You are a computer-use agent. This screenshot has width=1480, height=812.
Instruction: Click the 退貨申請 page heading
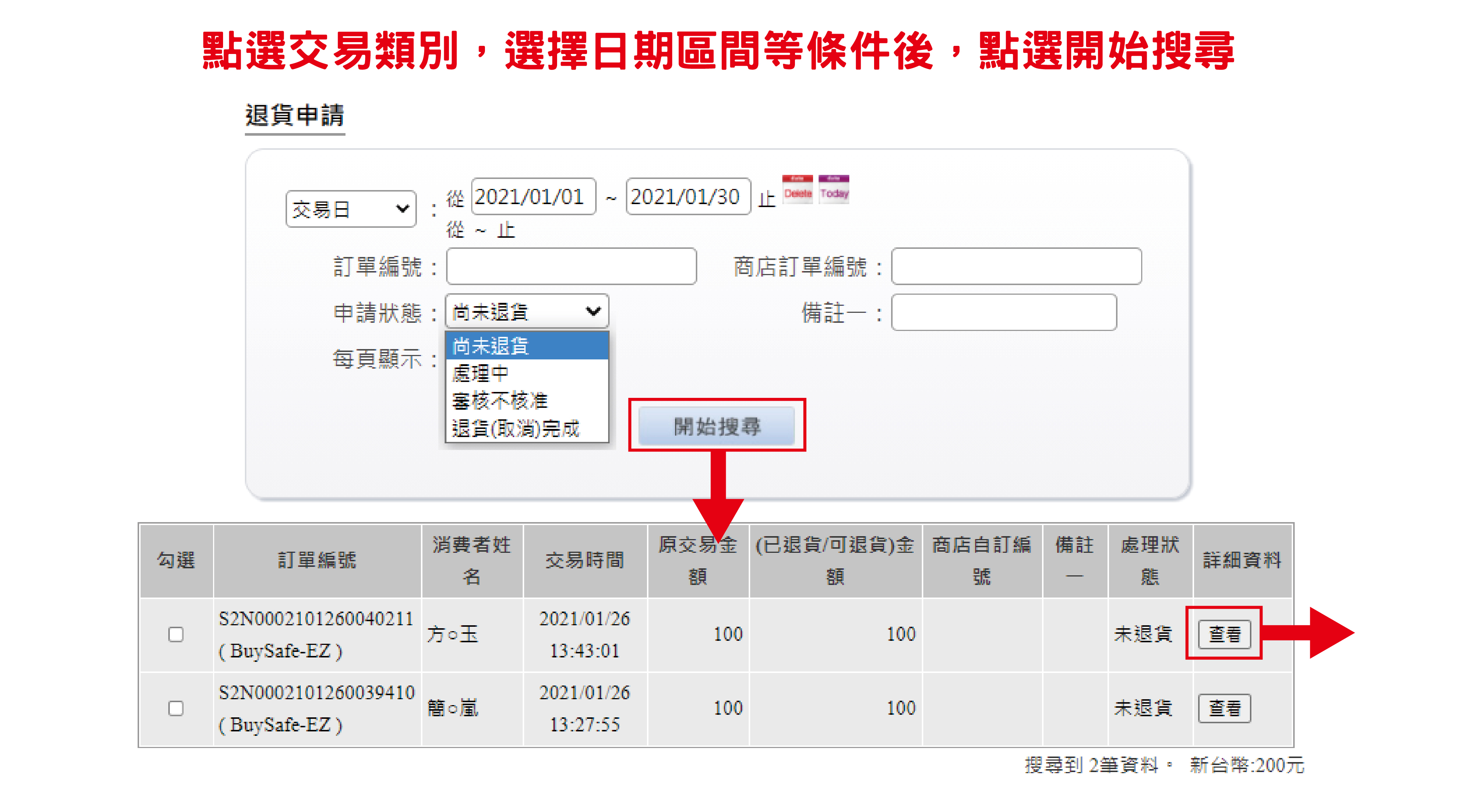point(295,115)
